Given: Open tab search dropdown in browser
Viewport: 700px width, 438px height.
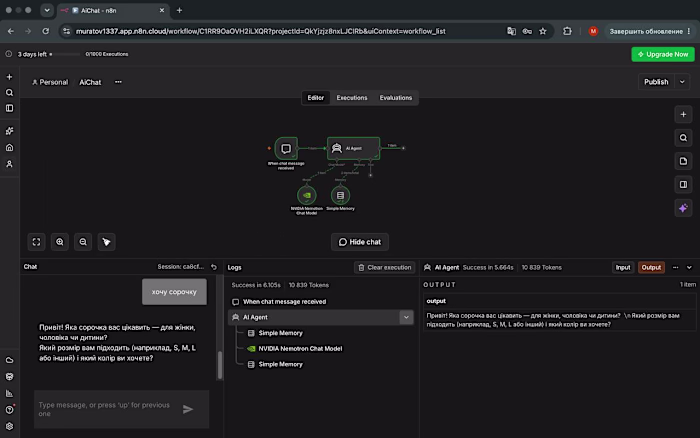Looking at the screenshot, I should click(47, 10).
